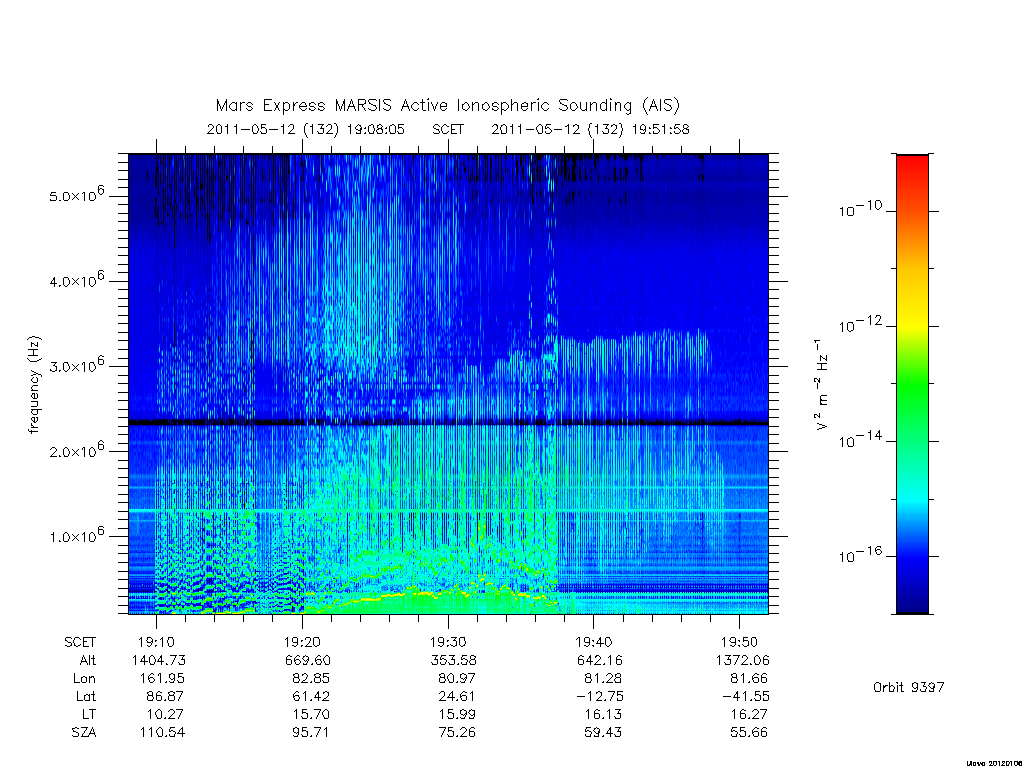Click SZA value '59.43'
The width and height of the screenshot is (1024, 768).
(602, 733)
